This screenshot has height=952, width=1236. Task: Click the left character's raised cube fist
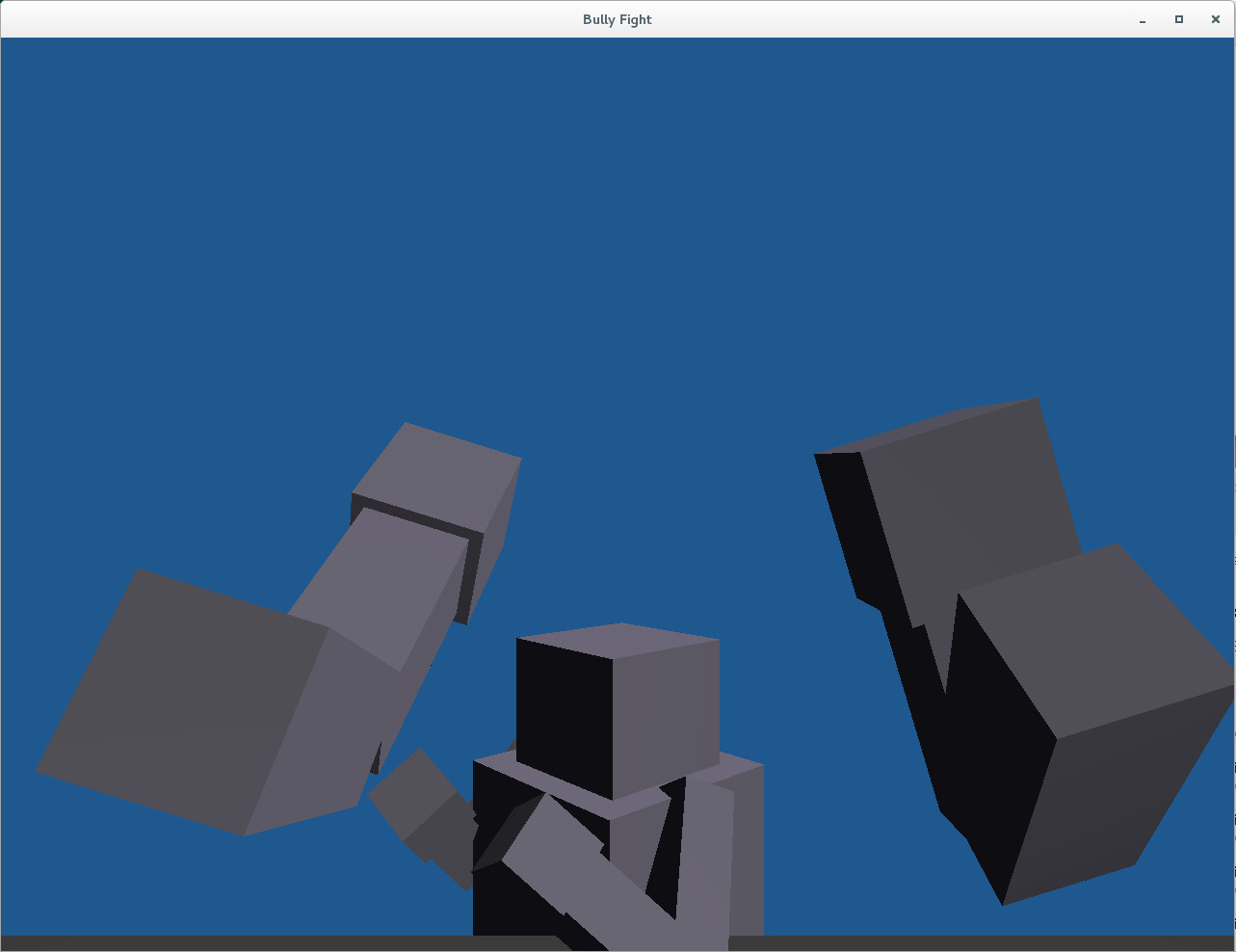pos(435,522)
